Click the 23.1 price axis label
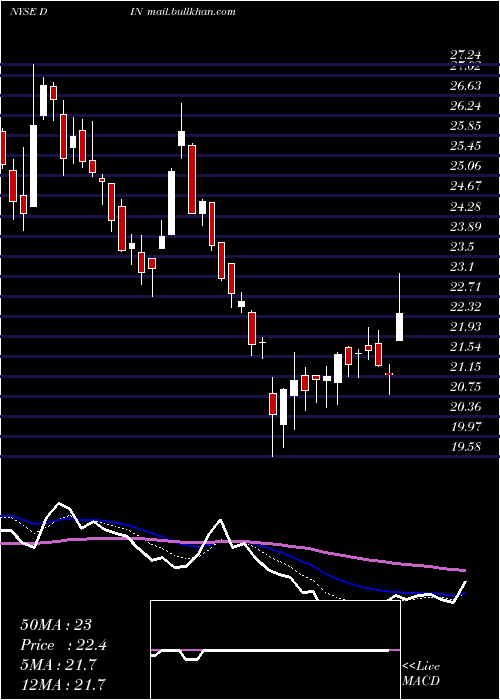 [x=462, y=267]
